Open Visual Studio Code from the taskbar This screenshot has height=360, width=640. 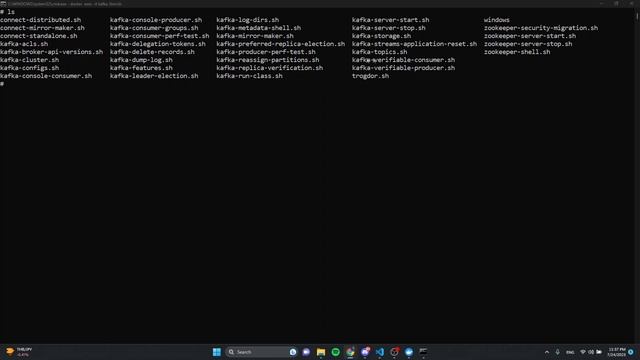(380, 352)
